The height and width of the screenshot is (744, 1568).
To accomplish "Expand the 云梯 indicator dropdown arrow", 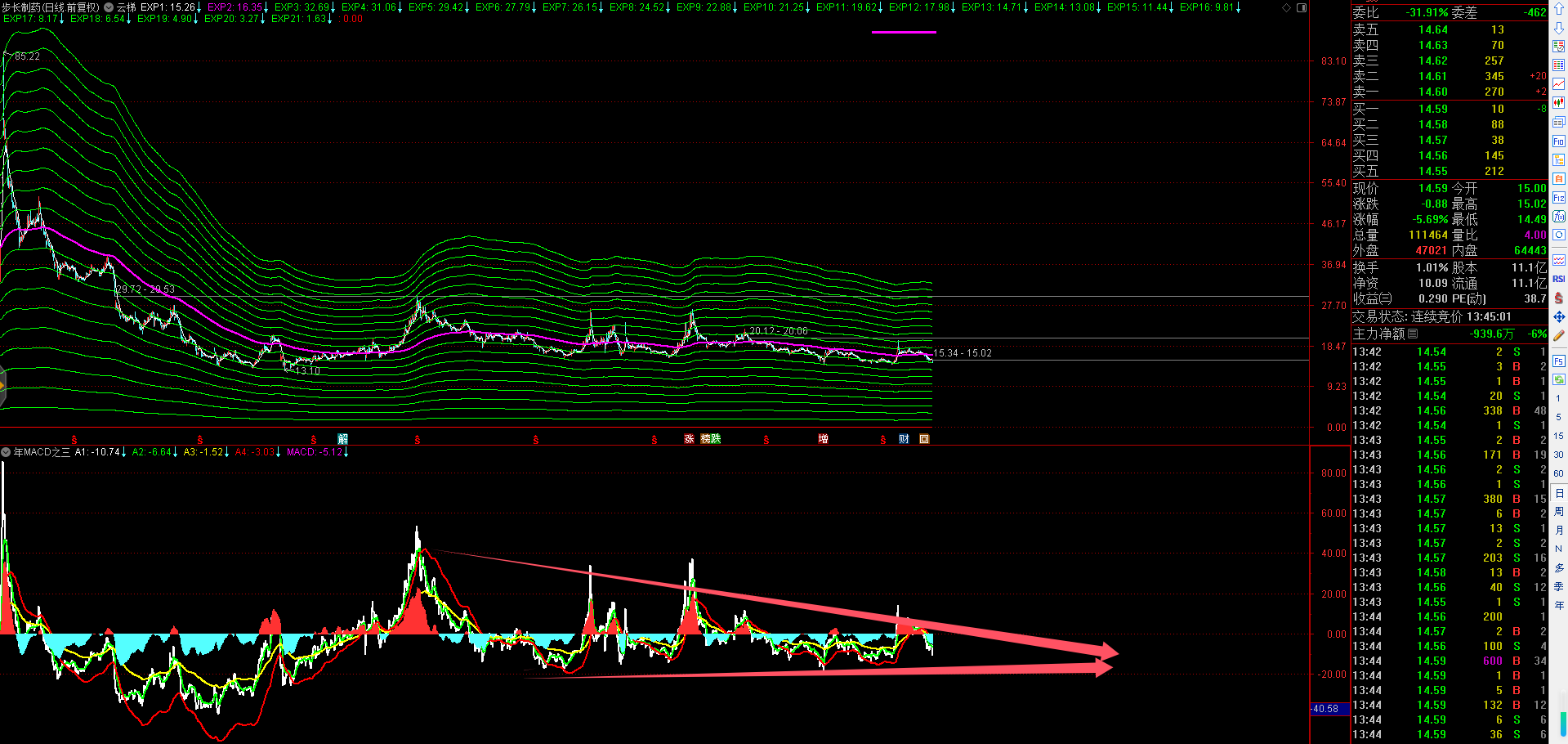I will coord(108,7).
